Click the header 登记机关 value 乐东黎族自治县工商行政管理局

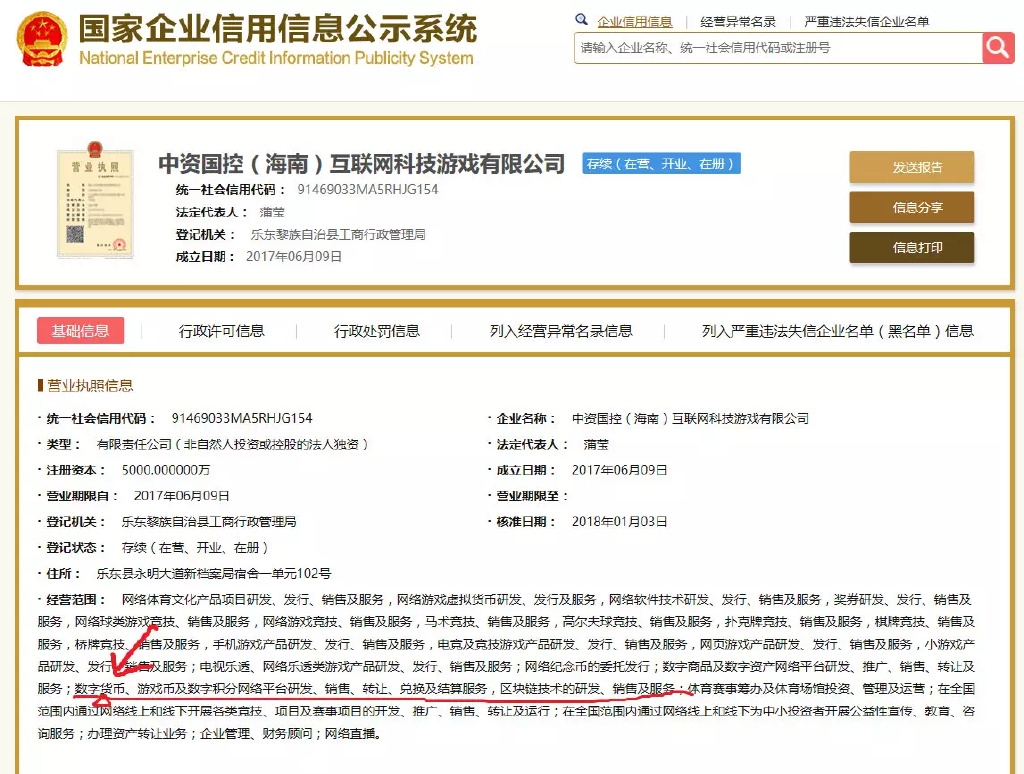(338, 234)
